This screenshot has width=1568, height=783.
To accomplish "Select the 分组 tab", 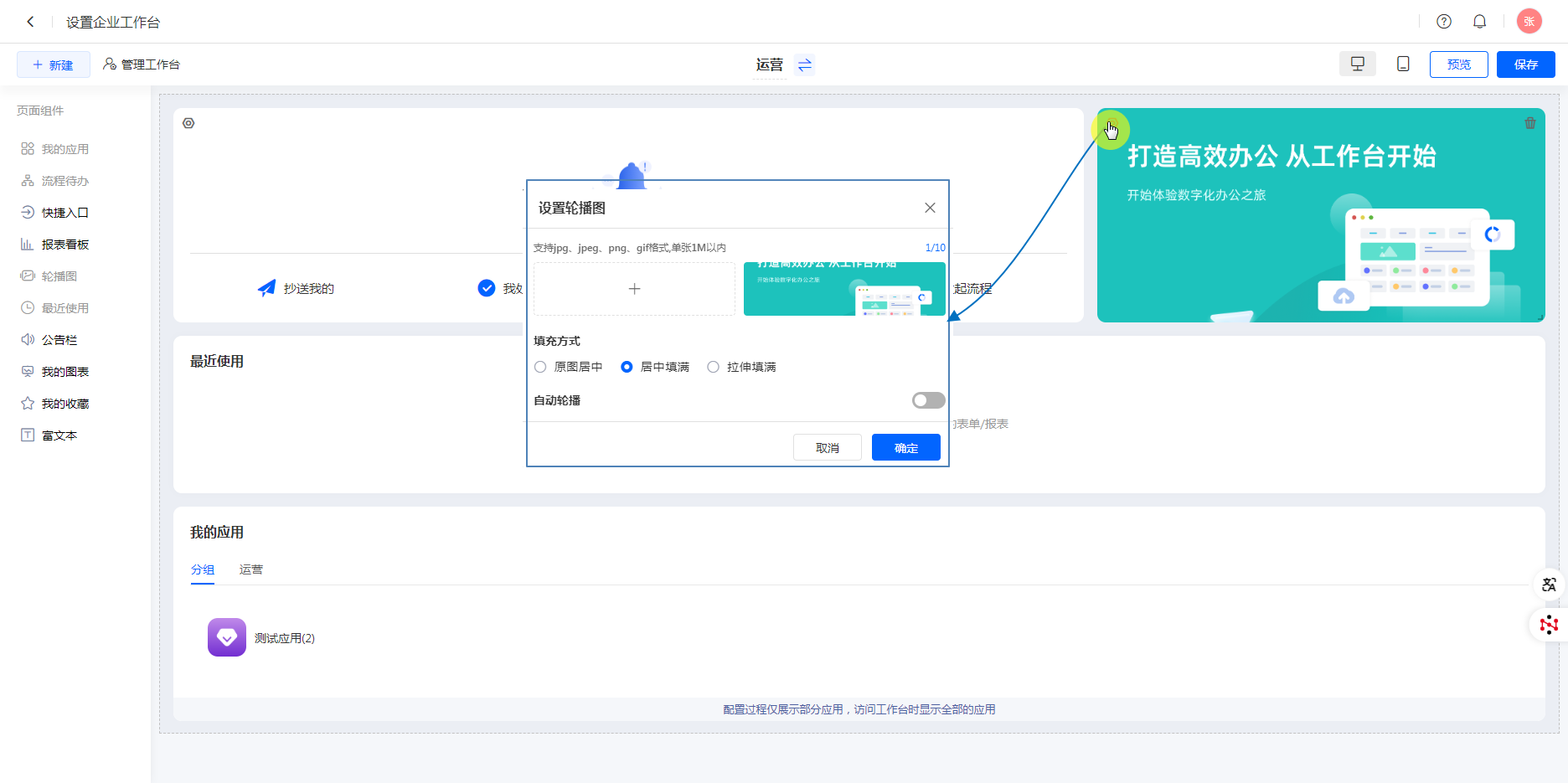I will click(203, 569).
